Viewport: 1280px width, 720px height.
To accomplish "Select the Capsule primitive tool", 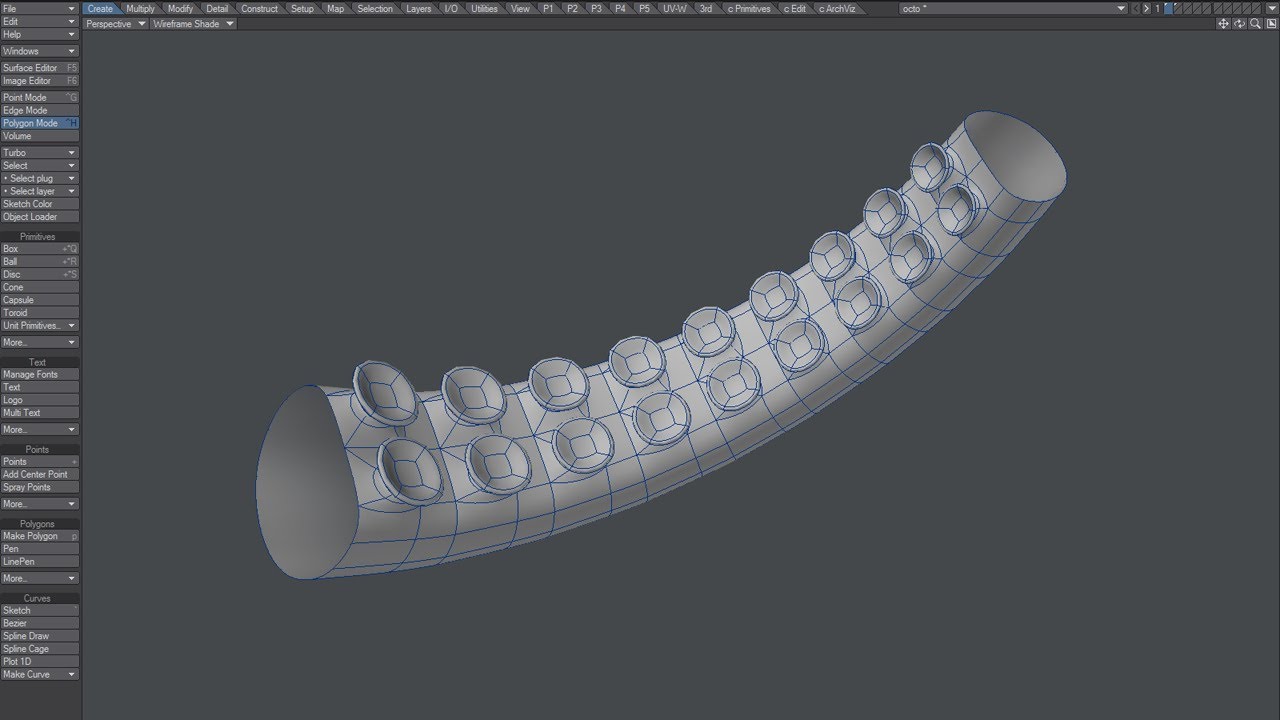I will (x=40, y=300).
